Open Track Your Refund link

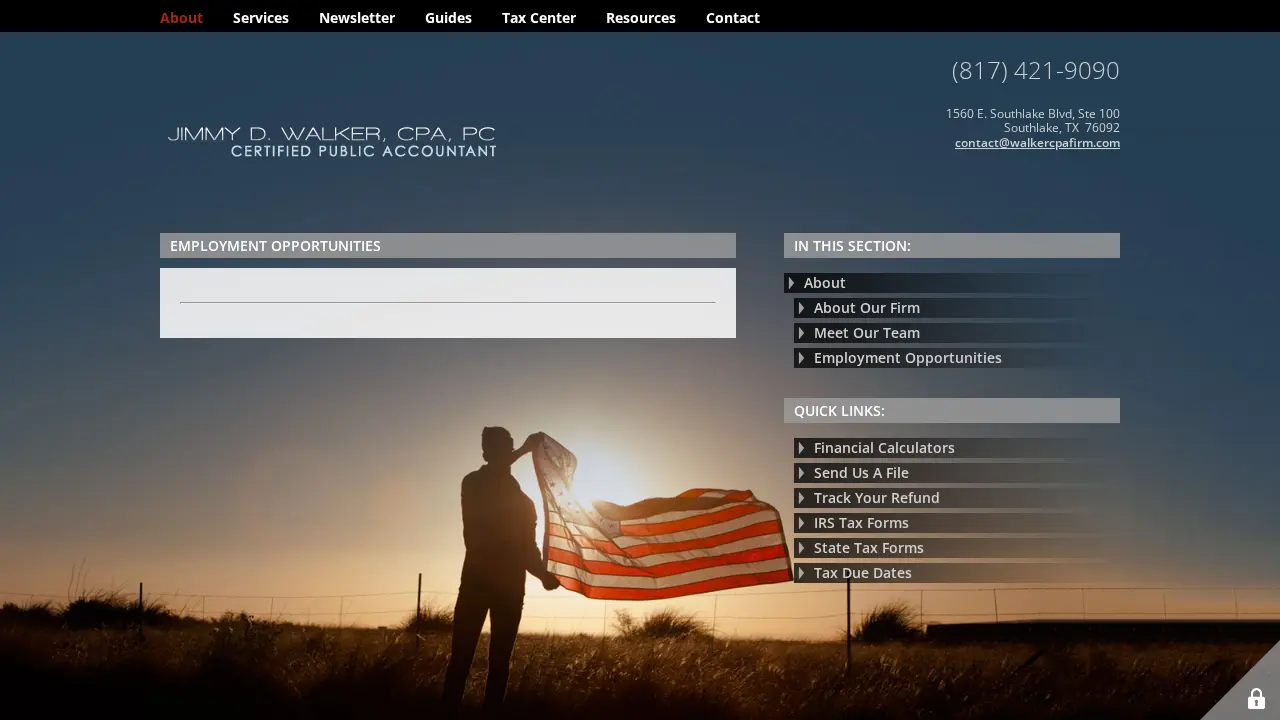[957, 498]
